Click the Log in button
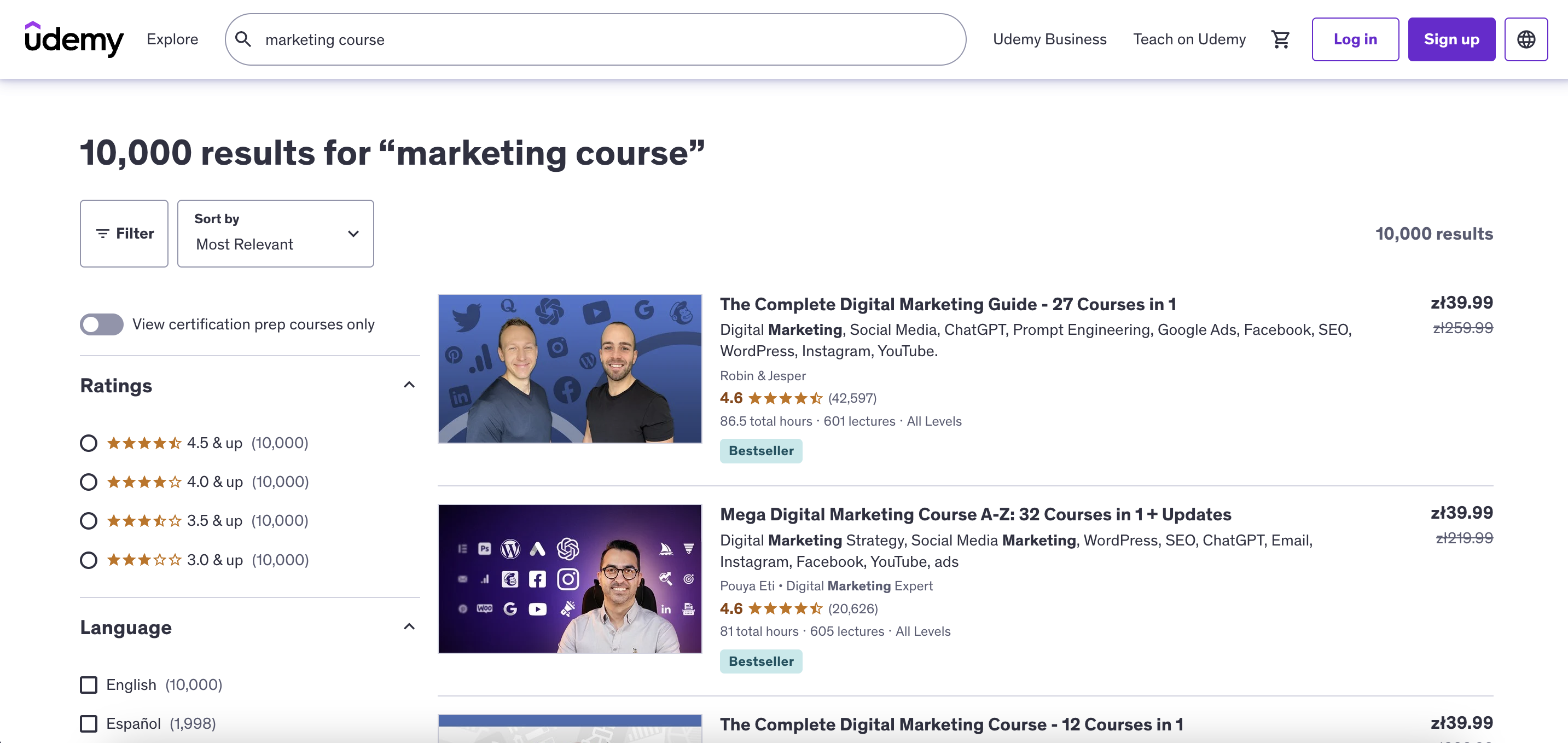This screenshot has width=1568, height=743. coord(1354,39)
